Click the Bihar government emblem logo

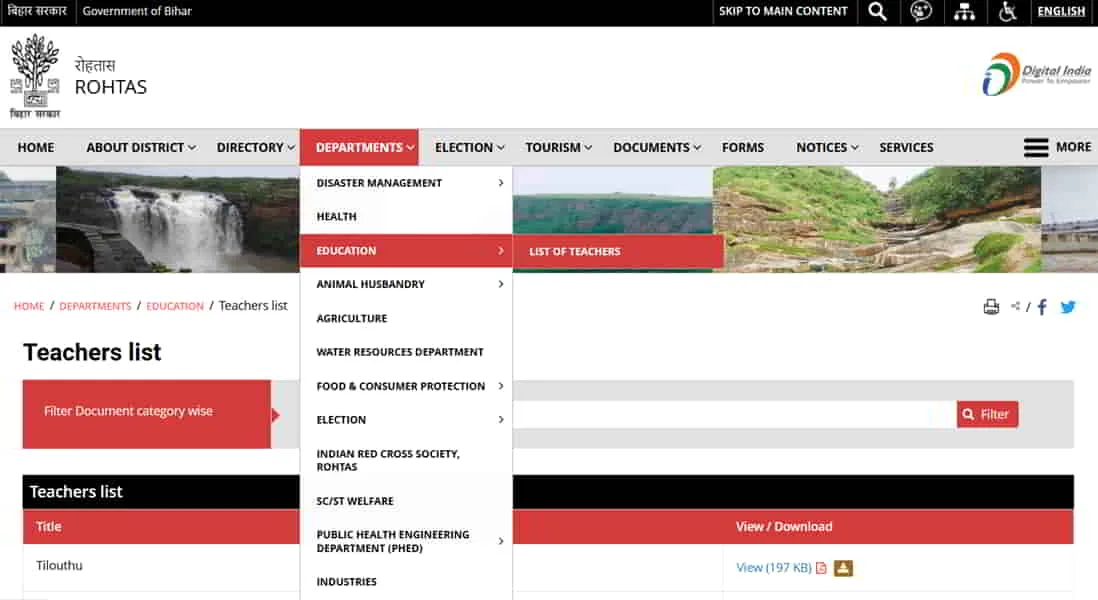(x=34, y=77)
